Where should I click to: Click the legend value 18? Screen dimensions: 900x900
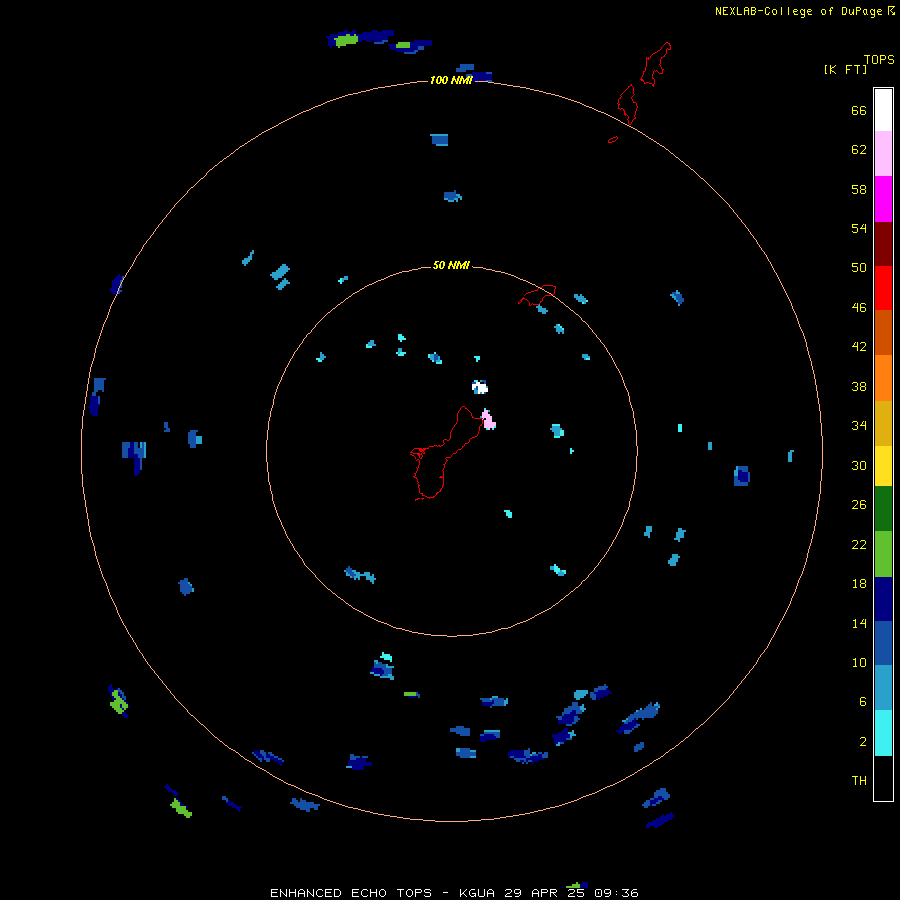[x=859, y=584]
